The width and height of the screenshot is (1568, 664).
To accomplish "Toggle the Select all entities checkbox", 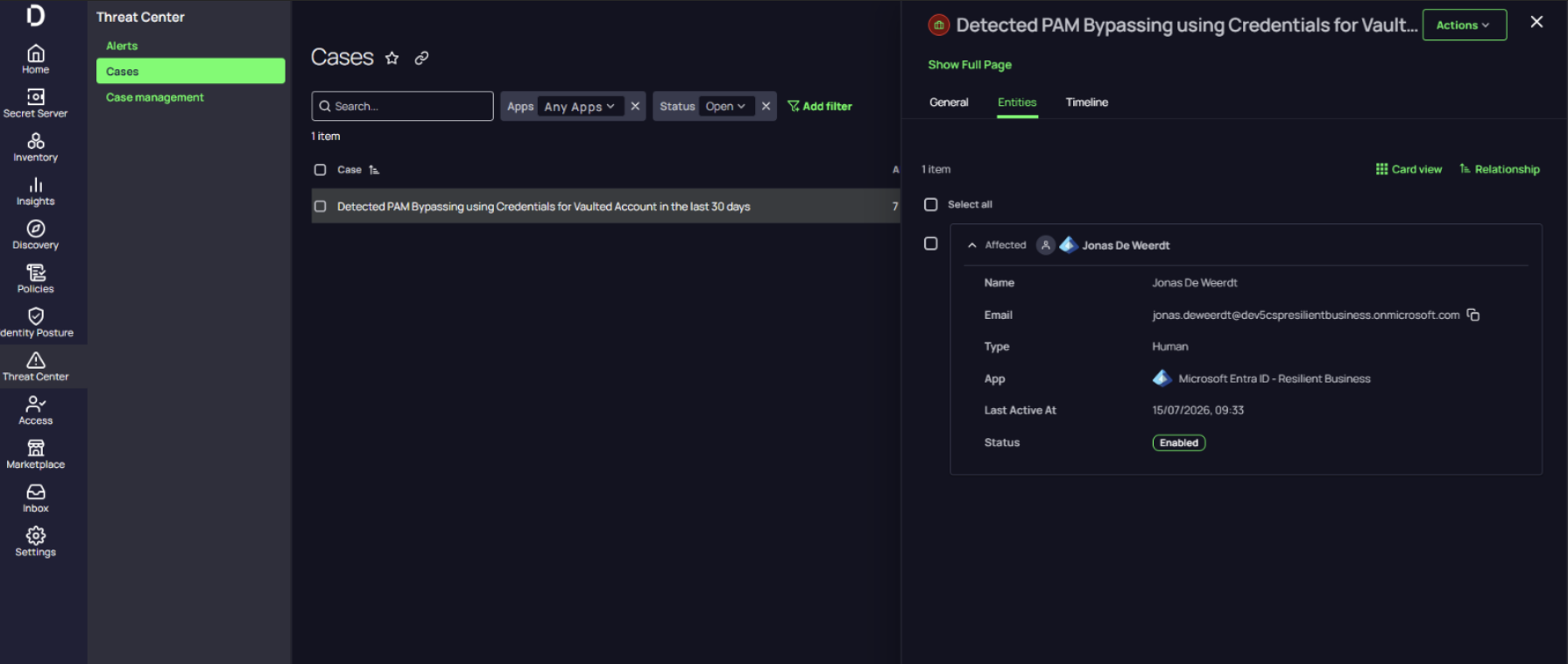I will (x=930, y=204).
